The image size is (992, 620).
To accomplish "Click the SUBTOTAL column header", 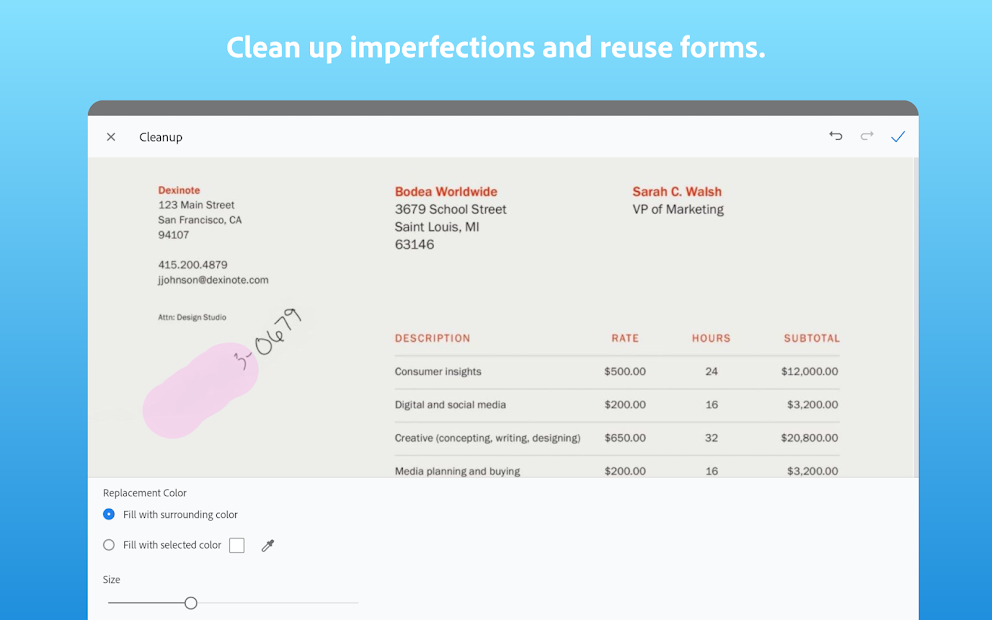I will (811, 338).
